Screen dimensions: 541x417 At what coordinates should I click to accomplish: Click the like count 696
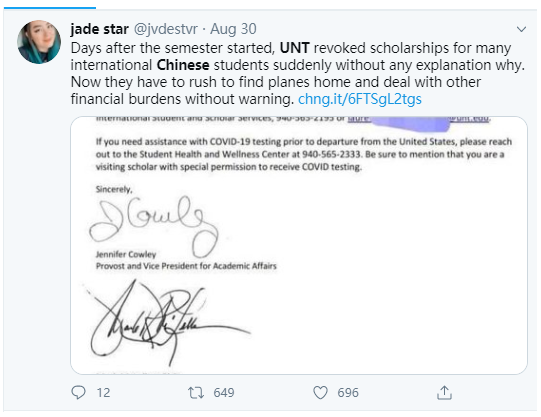click(348, 393)
